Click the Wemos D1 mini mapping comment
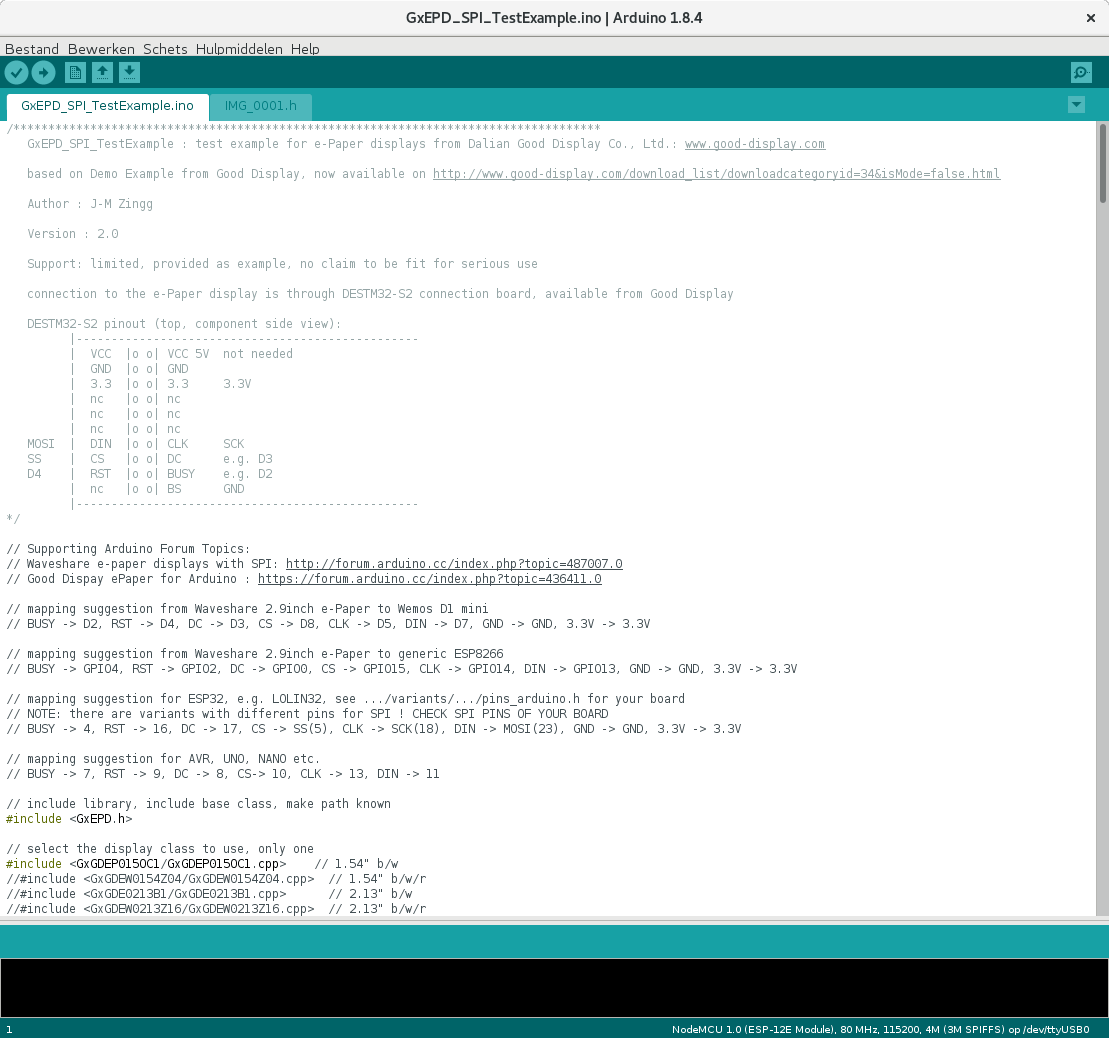The width and height of the screenshot is (1109, 1038). 247,609
